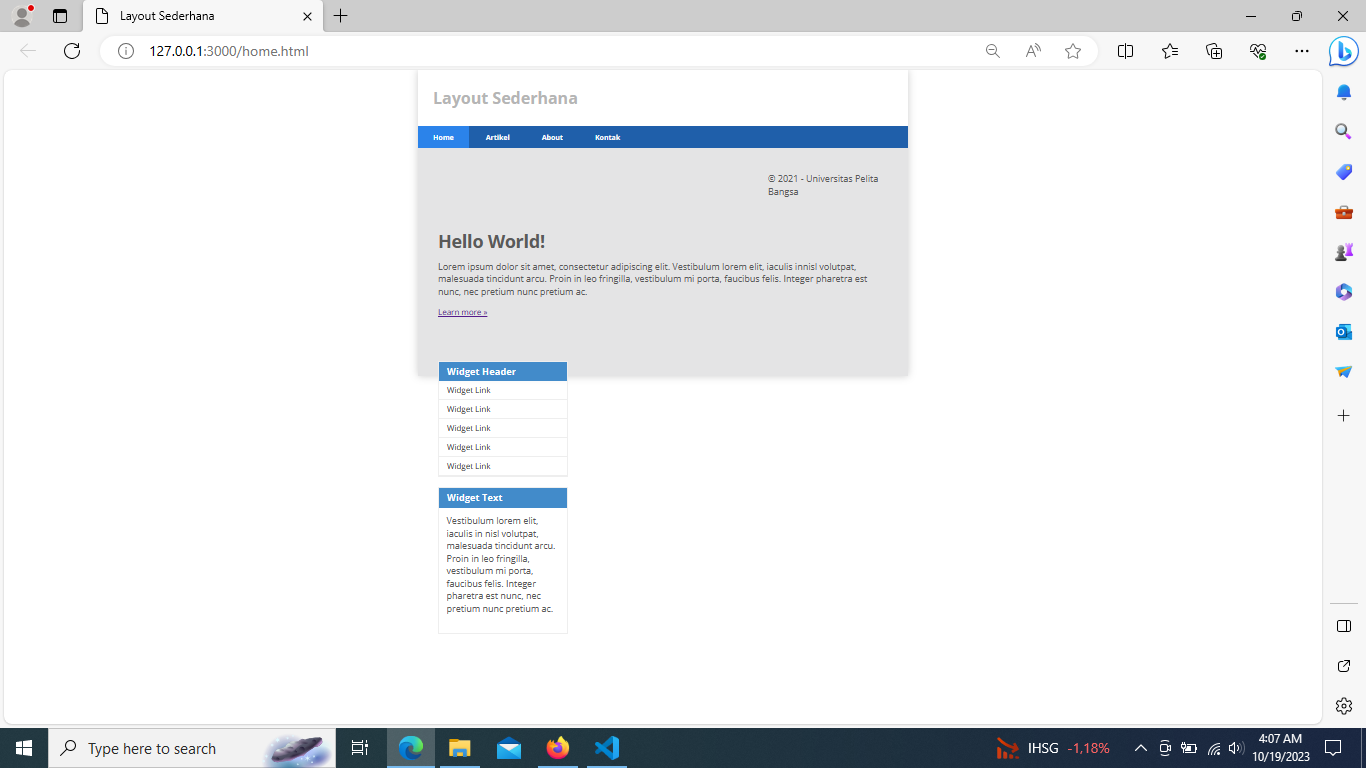1366x768 pixels.
Task: Expand hidden icons in the system tray
Action: pos(1140,747)
